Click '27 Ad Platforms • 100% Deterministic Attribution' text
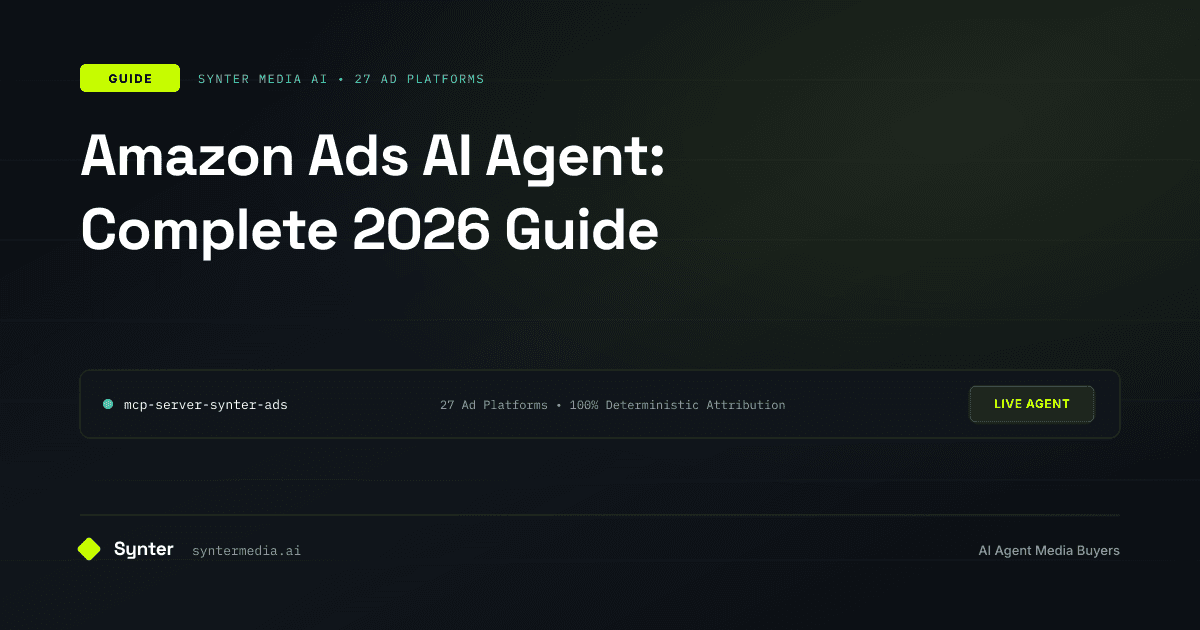The height and width of the screenshot is (630, 1200). coord(613,405)
